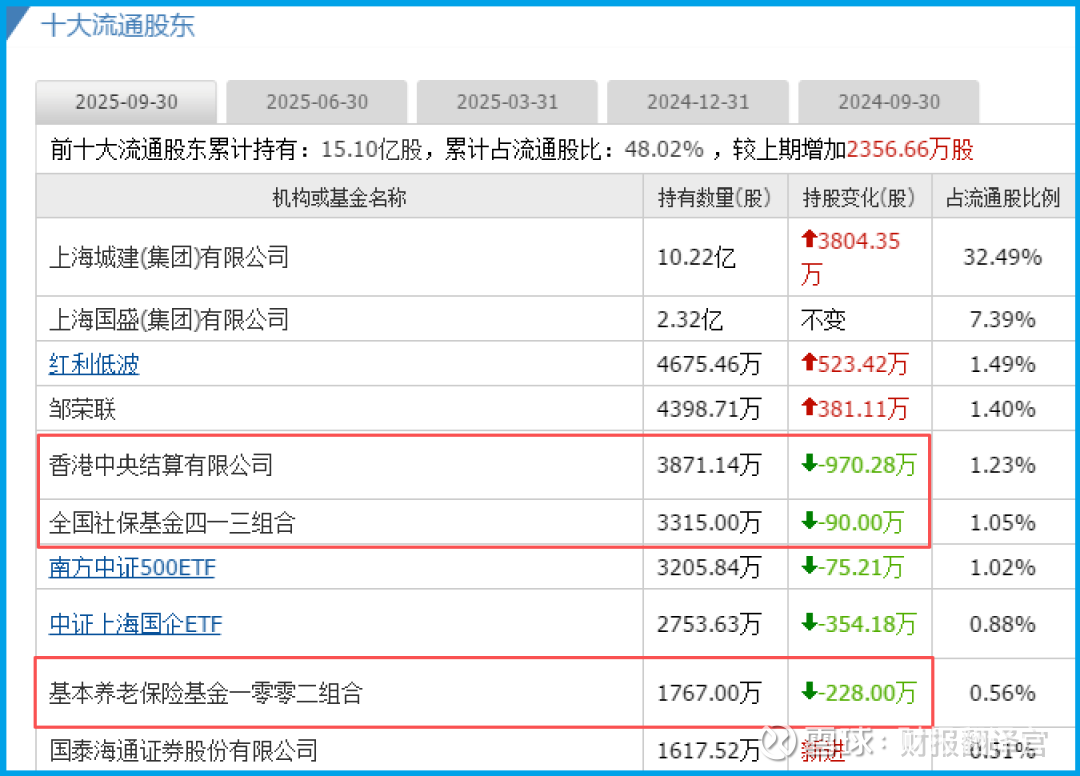
Task: Click the 523.42万 increase value
Action: tap(855, 364)
